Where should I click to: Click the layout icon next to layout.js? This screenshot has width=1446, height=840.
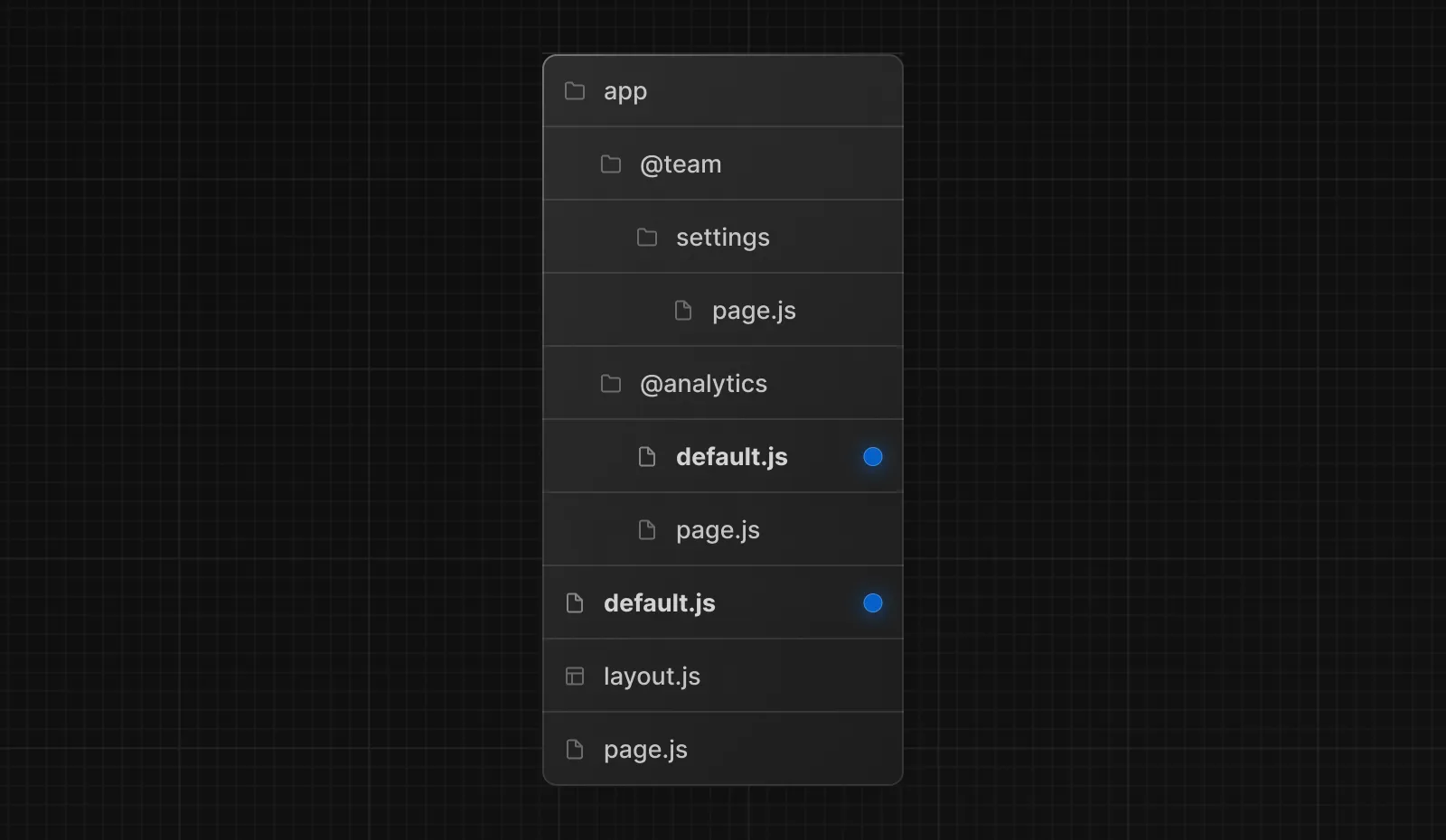click(575, 677)
